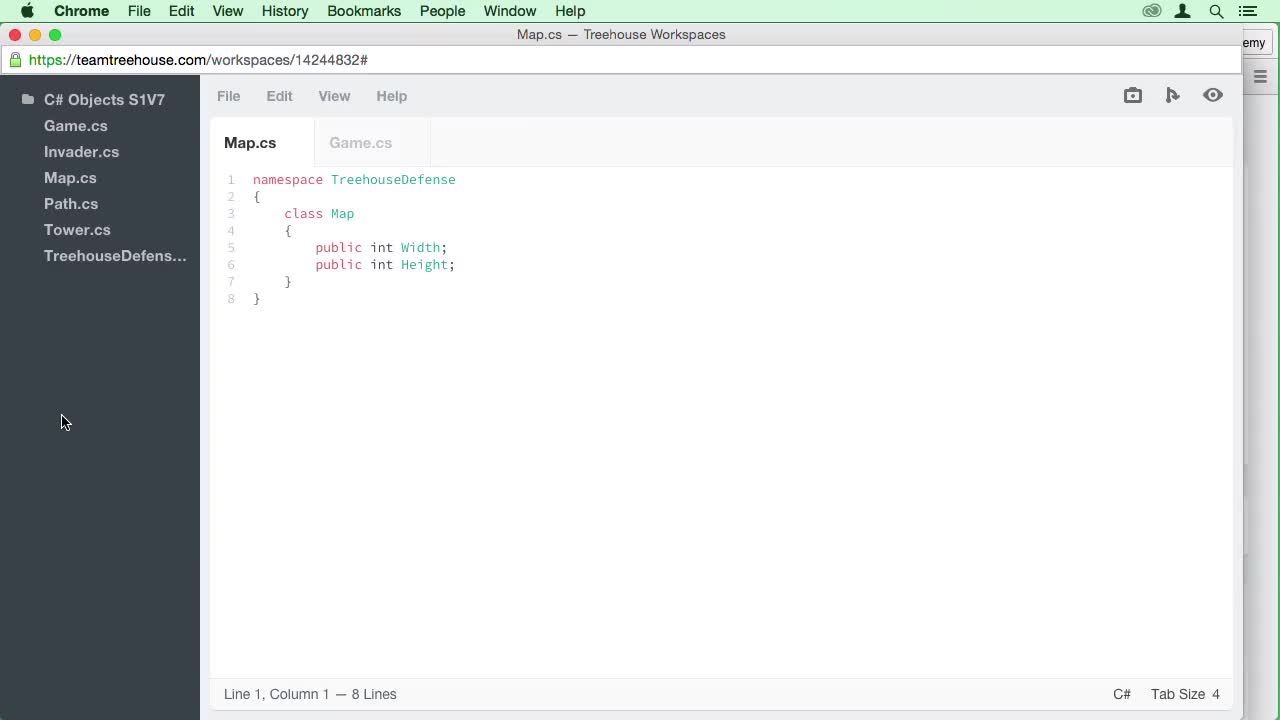Image resolution: width=1280 pixels, height=720 pixels.
Task: Switch to the Game.cs tab
Action: [360, 143]
